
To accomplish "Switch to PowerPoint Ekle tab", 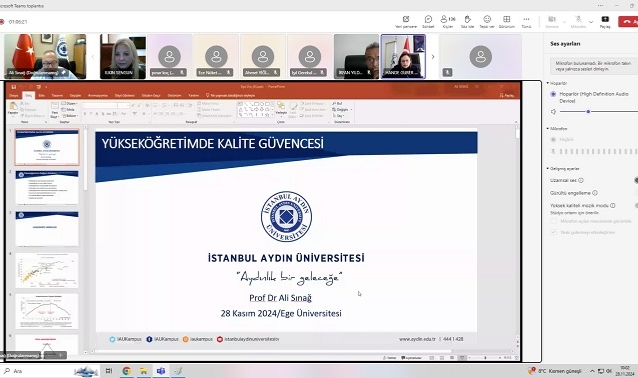I will point(42,96).
